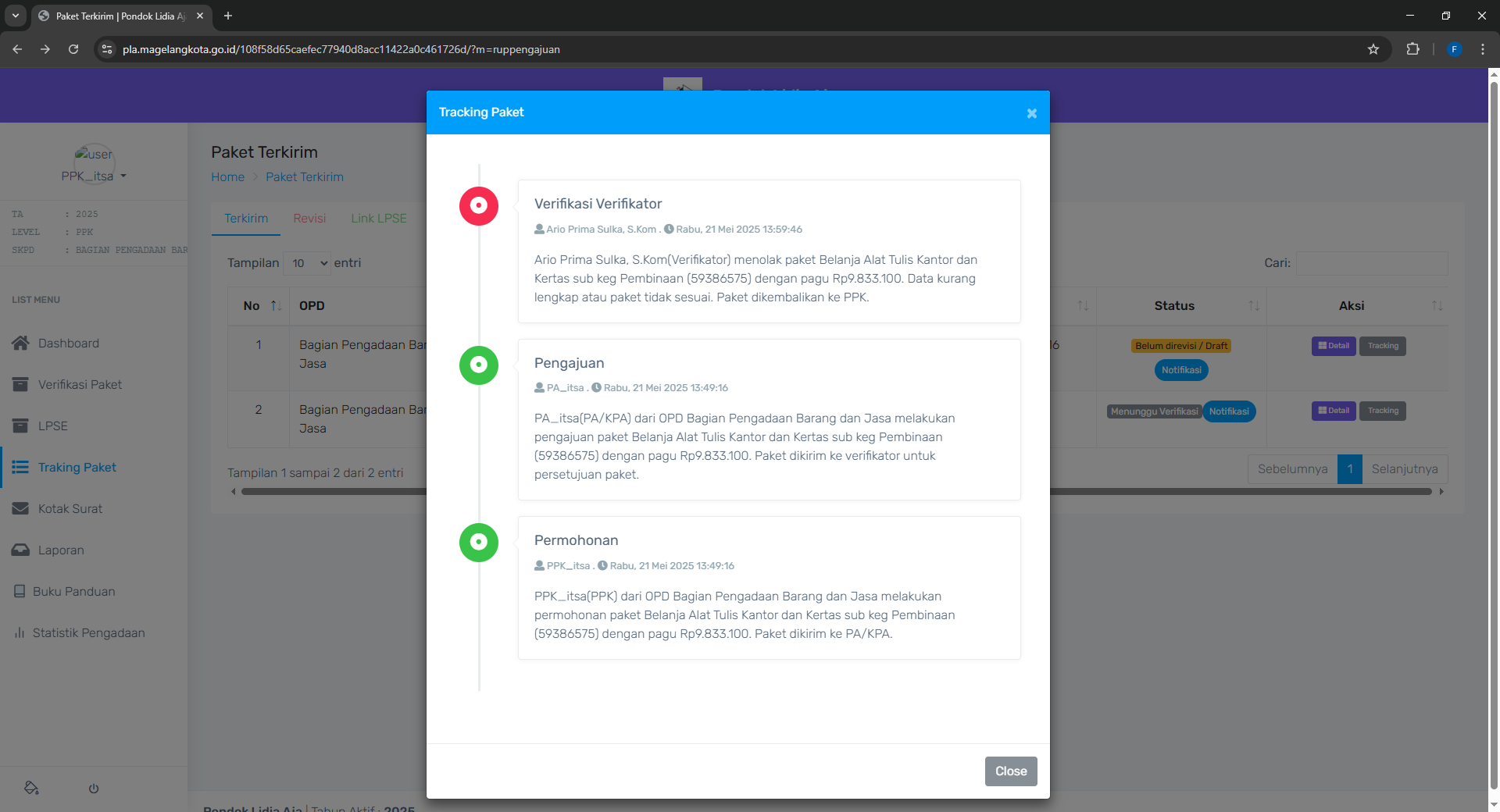Close the Tracking Paket modal with X
The width and height of the screenshot is (1500, 812).
click(1031, 113)
